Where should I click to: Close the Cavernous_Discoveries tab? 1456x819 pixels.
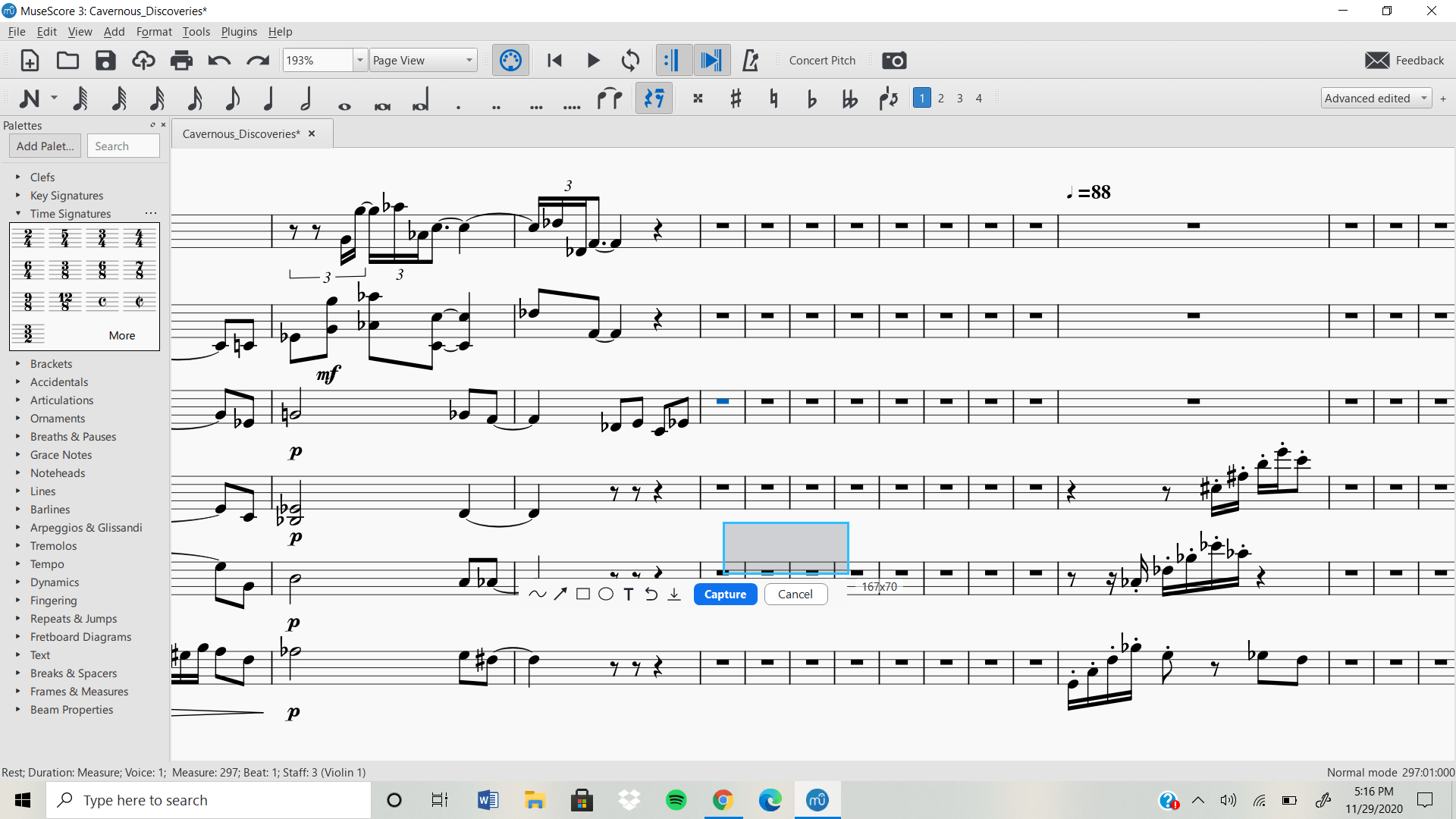(312, 133)
